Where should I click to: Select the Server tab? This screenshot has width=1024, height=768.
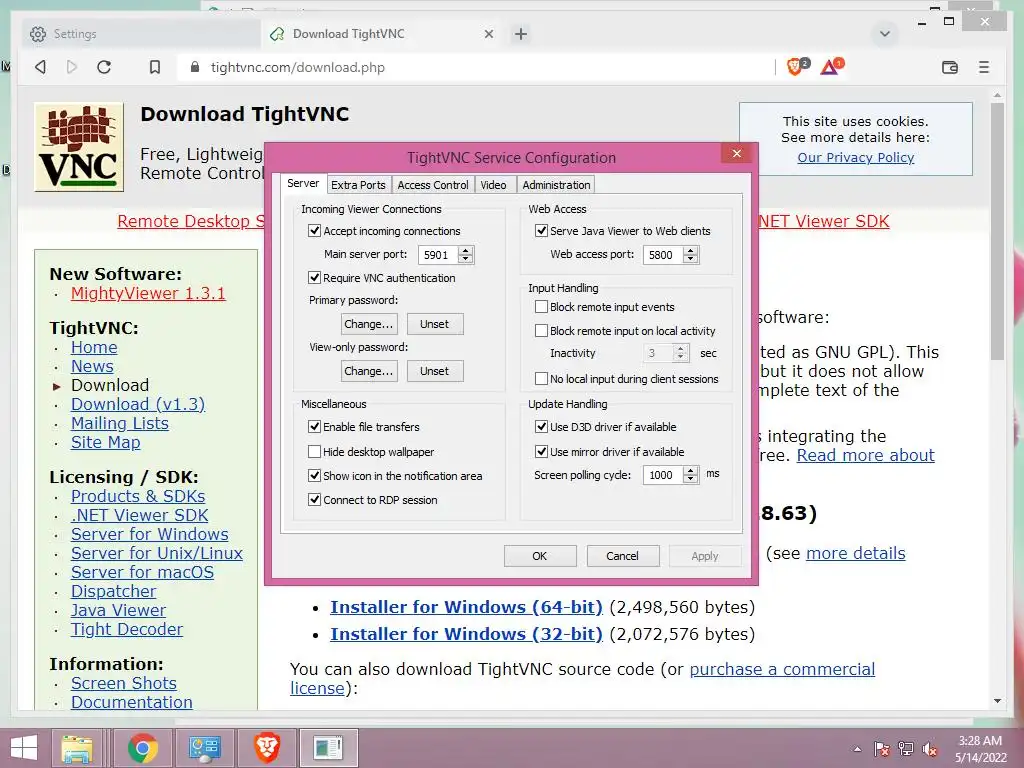[303, 184]
